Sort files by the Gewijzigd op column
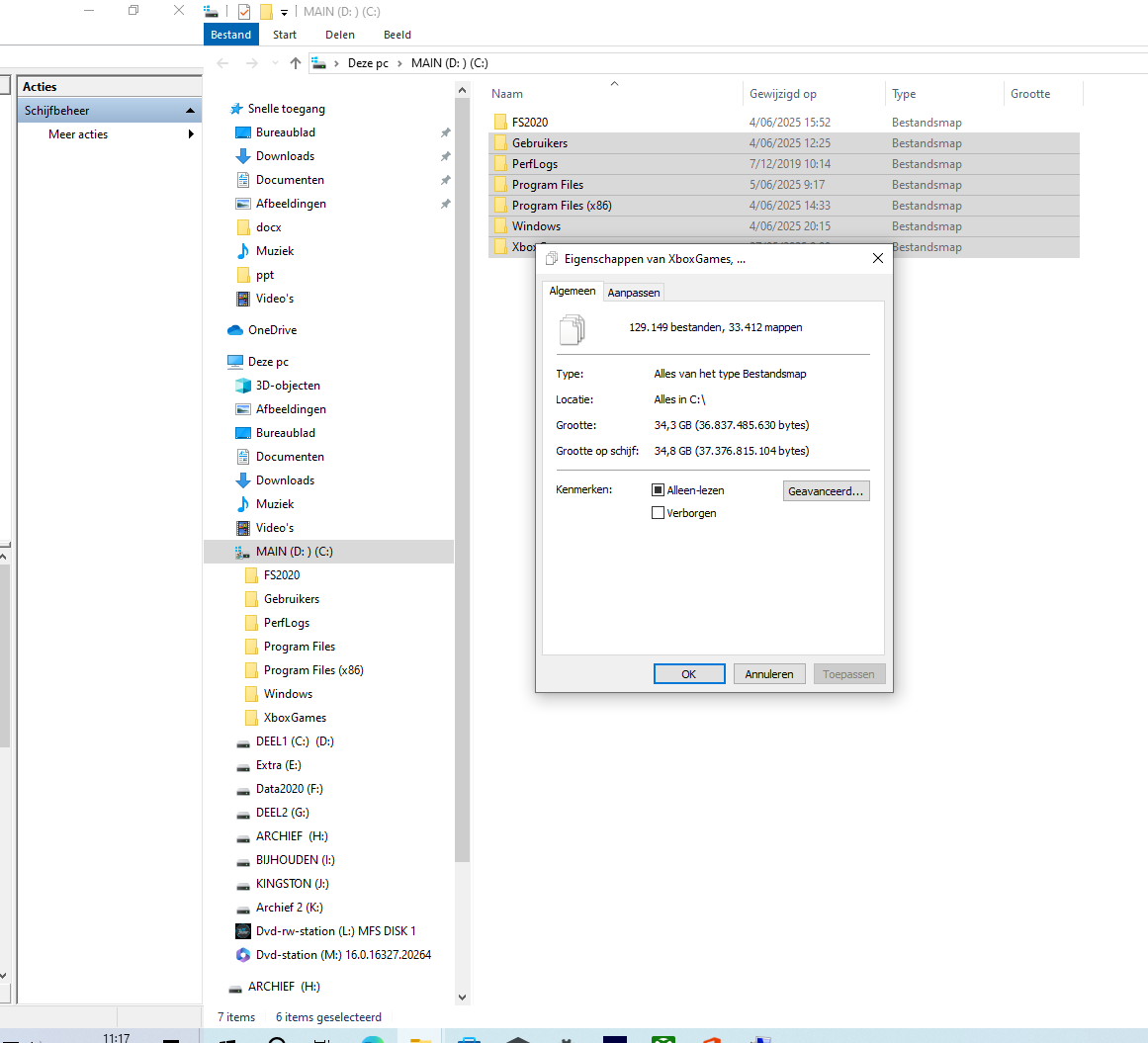 point(783,94)
